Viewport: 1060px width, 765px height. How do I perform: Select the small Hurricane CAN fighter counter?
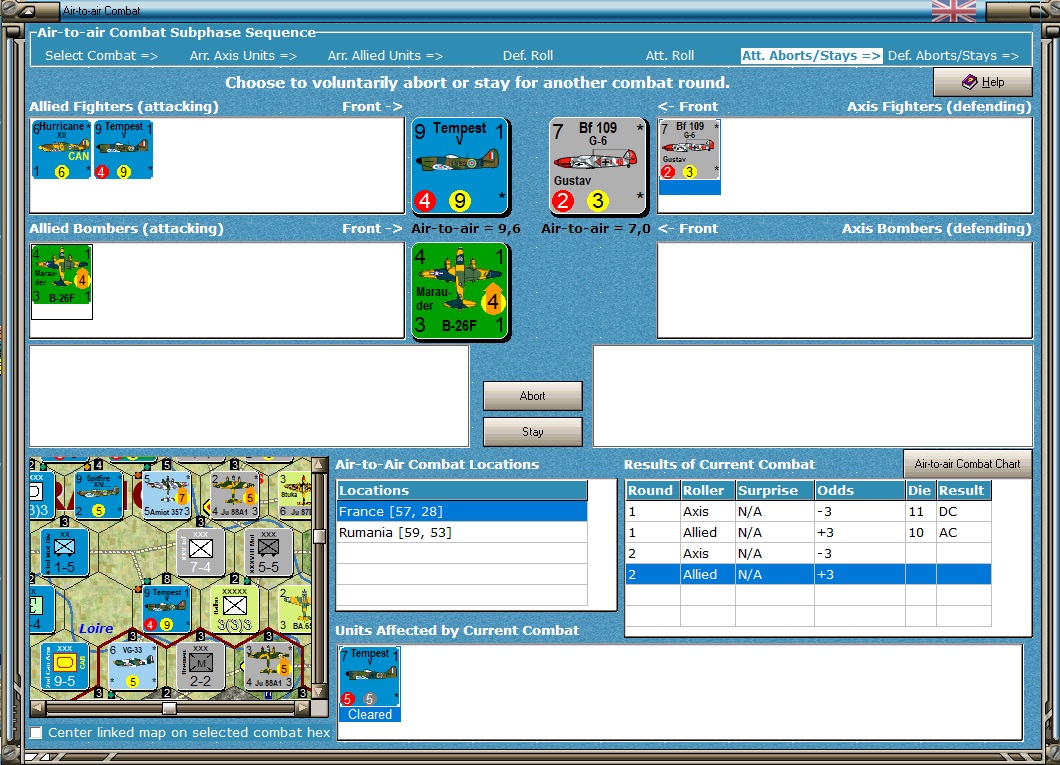pos(61,149)
